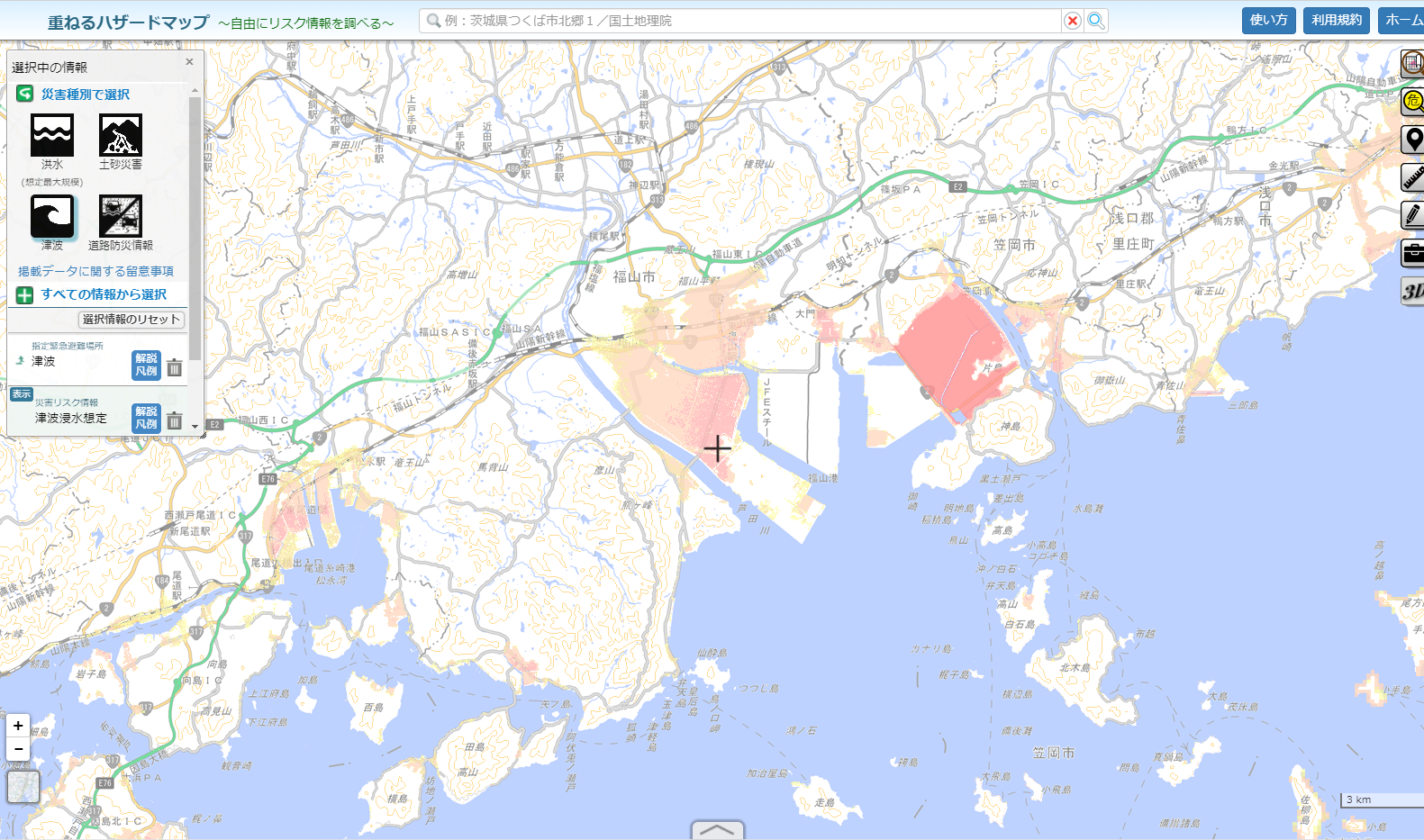This screenshot has height=840, width=1424.
Task: Open 解説凡例 for 津波浸水想定
Action: pos(147,418)
